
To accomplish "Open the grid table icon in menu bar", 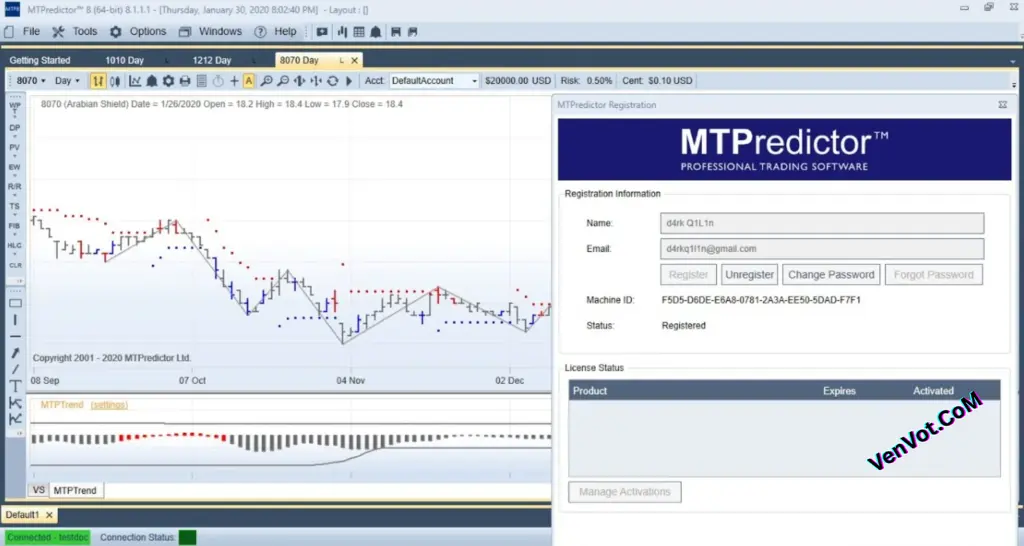I will [x=359, y=31].
